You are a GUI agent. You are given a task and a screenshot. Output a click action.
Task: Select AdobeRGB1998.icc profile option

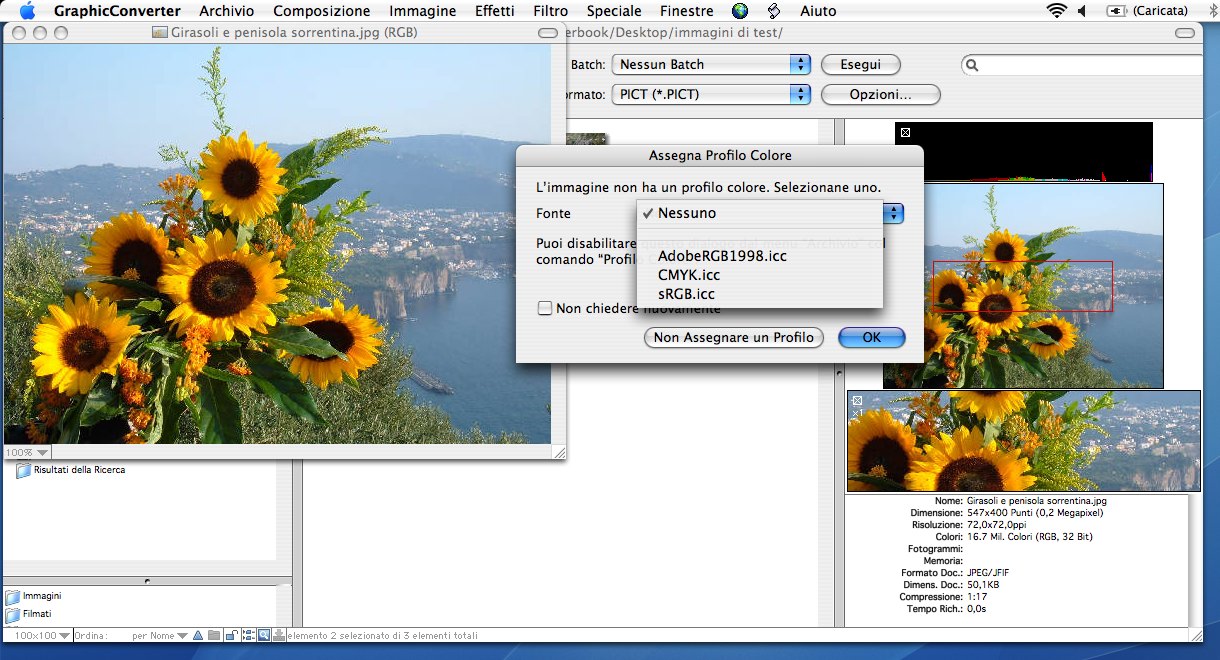click(x=722, y=256)
